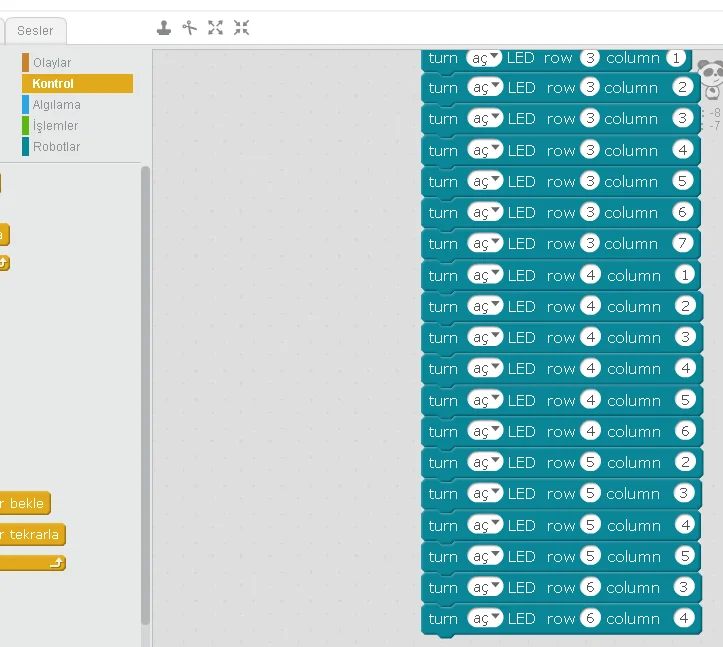Edit the column value in row 3 column 1 block

676,58
